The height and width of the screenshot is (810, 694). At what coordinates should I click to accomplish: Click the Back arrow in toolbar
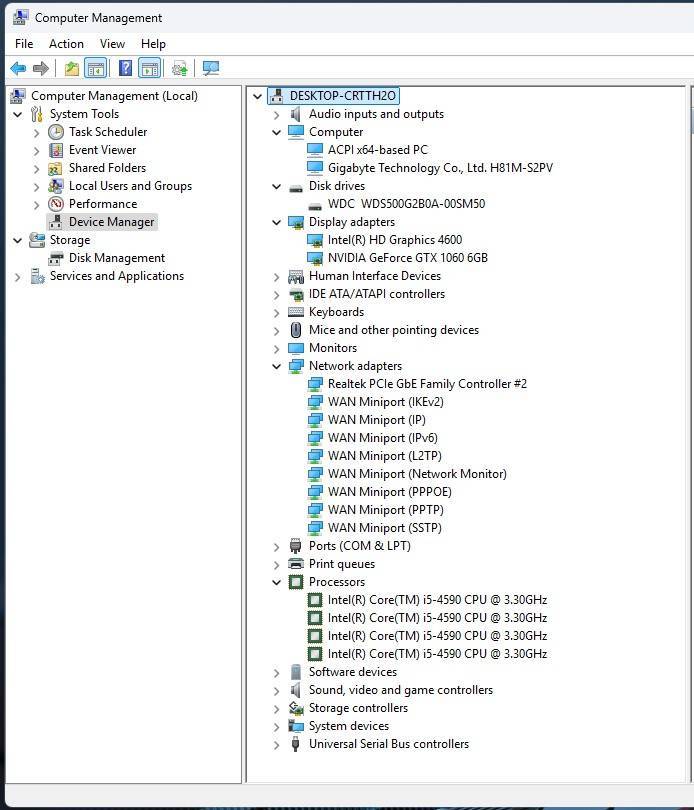tap(18, 68)
